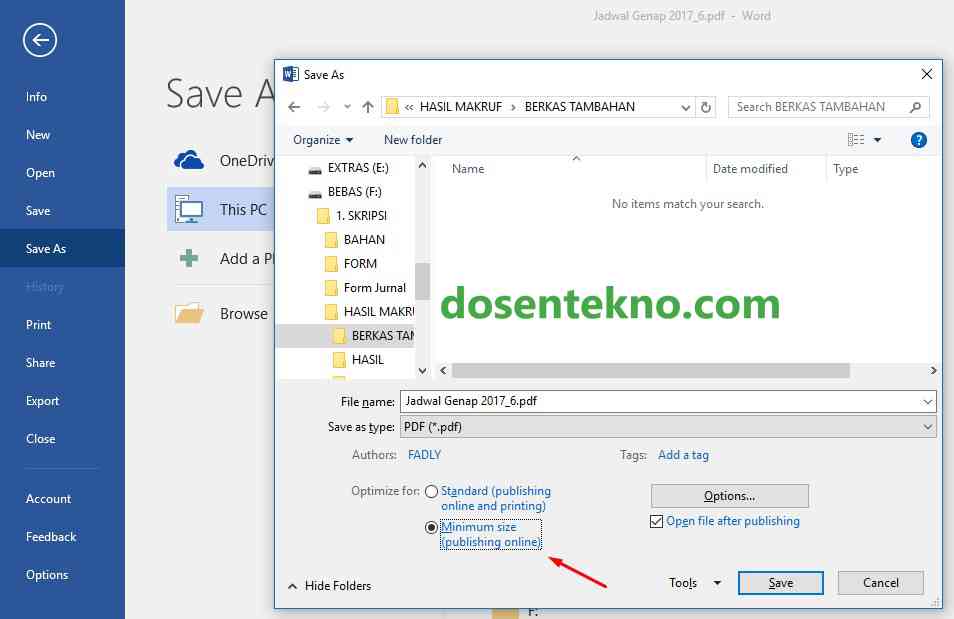
Task: Click the Search BERKAS TAMBAHAN field
Action: (818, 107)
